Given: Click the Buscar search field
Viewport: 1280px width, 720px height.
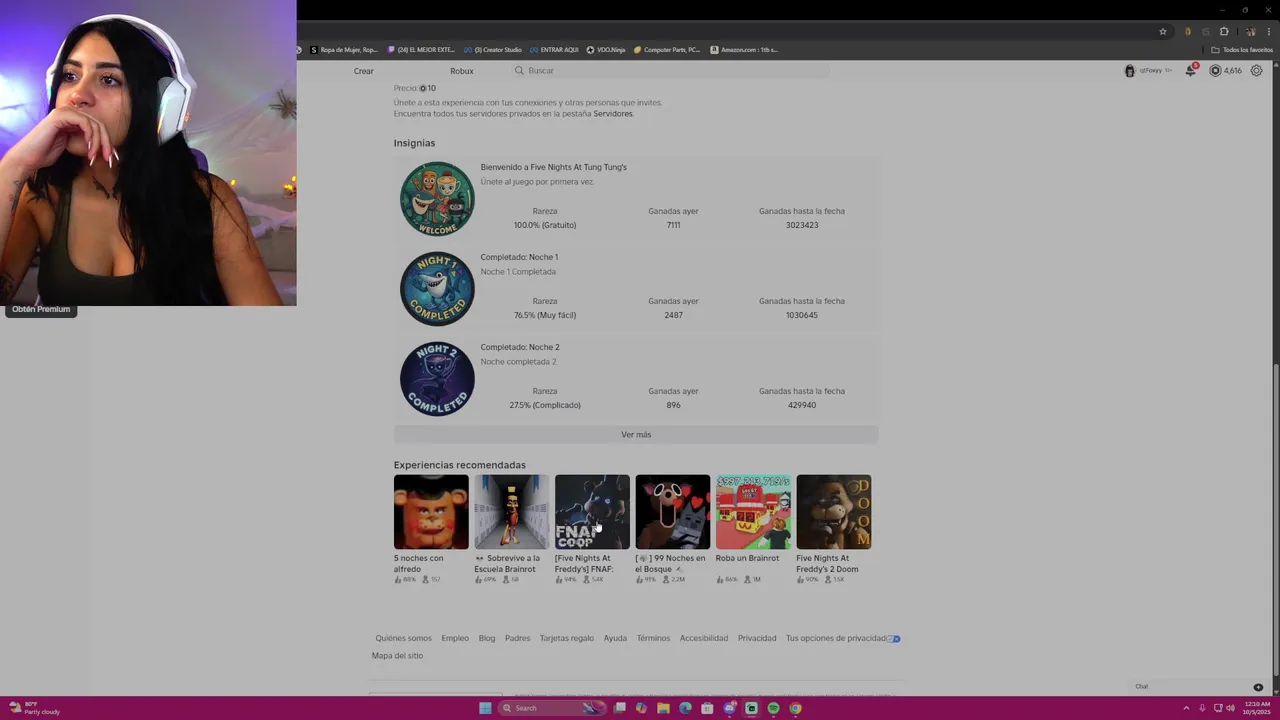Looking at the screenshot, I should click(670, 71).
